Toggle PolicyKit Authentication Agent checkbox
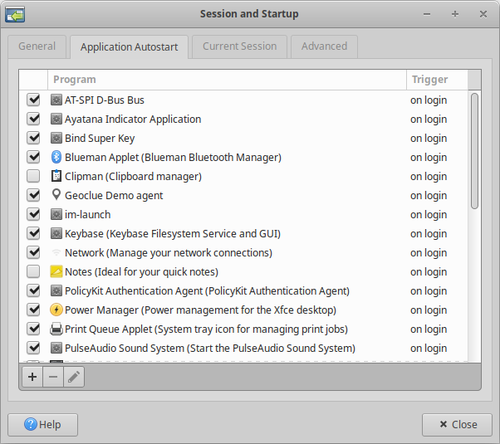The image size is (500, 444). (x=33, y=291)
